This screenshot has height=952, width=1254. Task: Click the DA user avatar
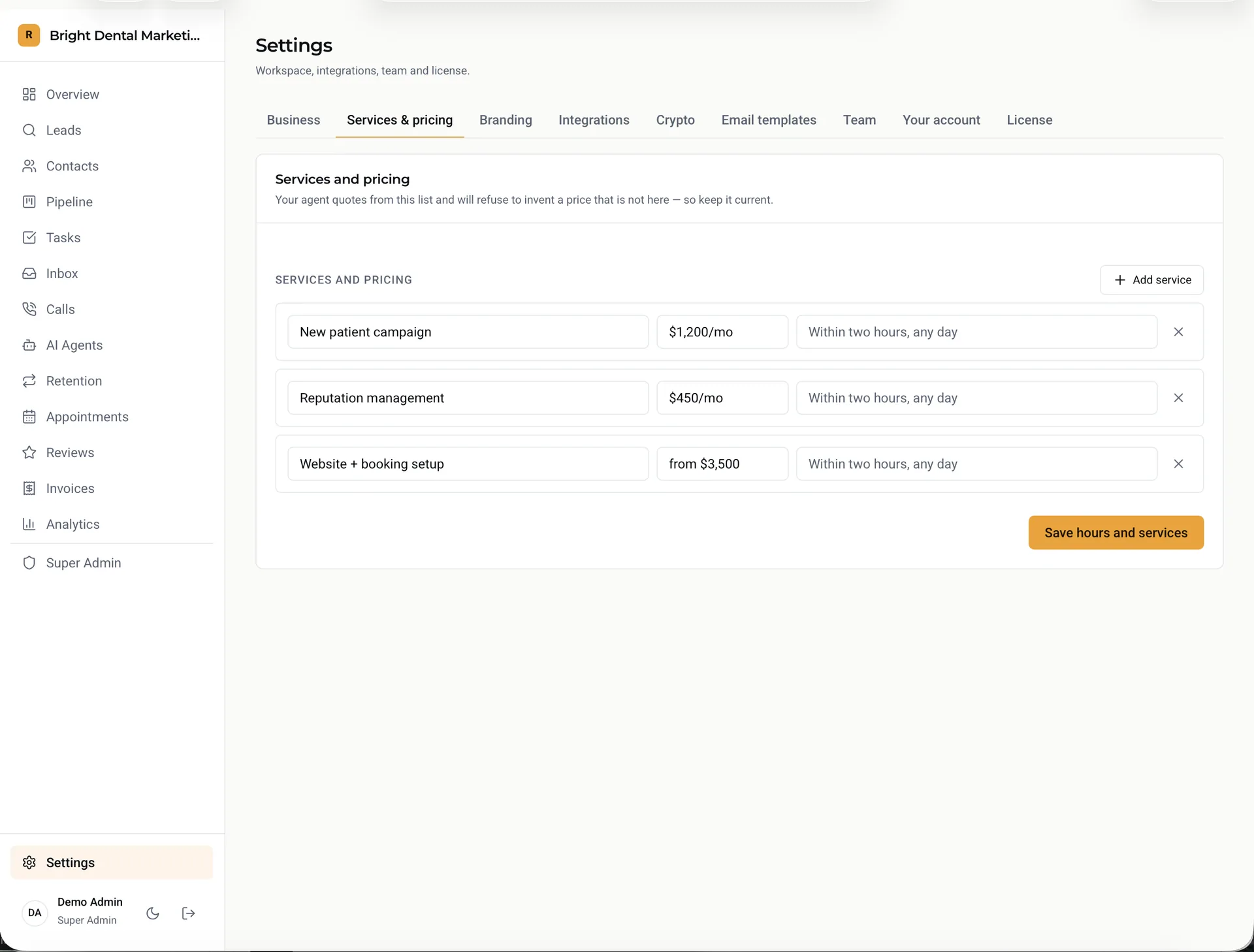(x=35, y=913)
